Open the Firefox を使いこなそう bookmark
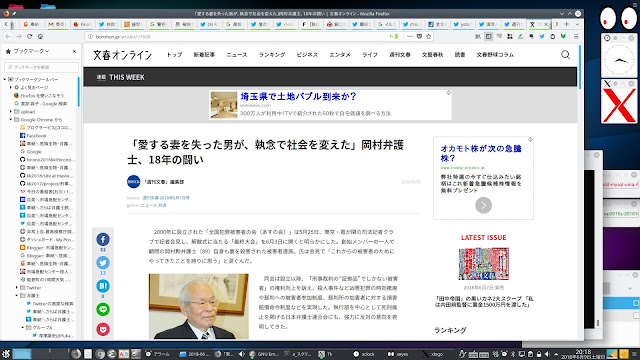 click(42, 96)
